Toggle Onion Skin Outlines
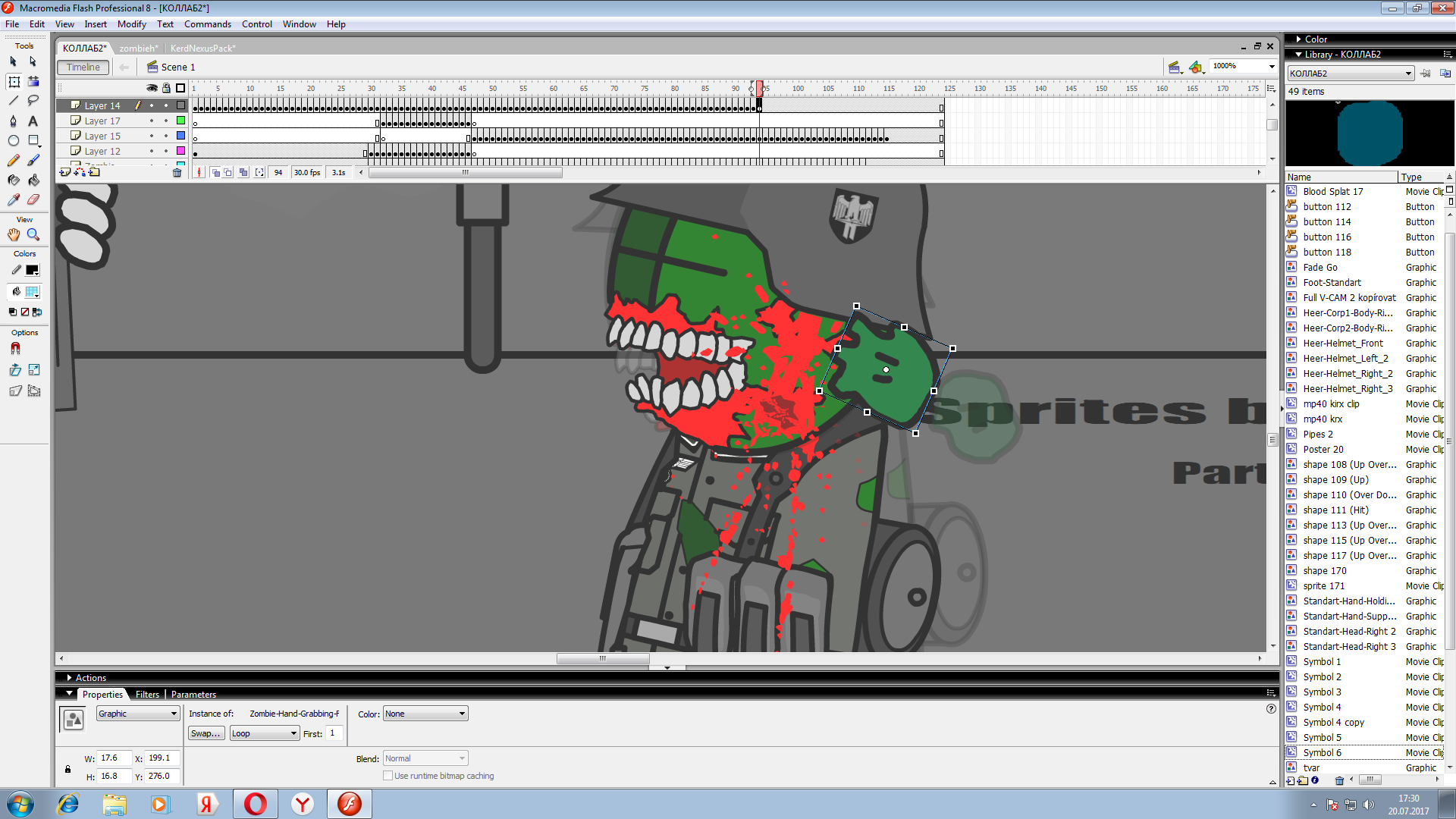The height and width of the screenshot is (819, 1456). [228, 172]
